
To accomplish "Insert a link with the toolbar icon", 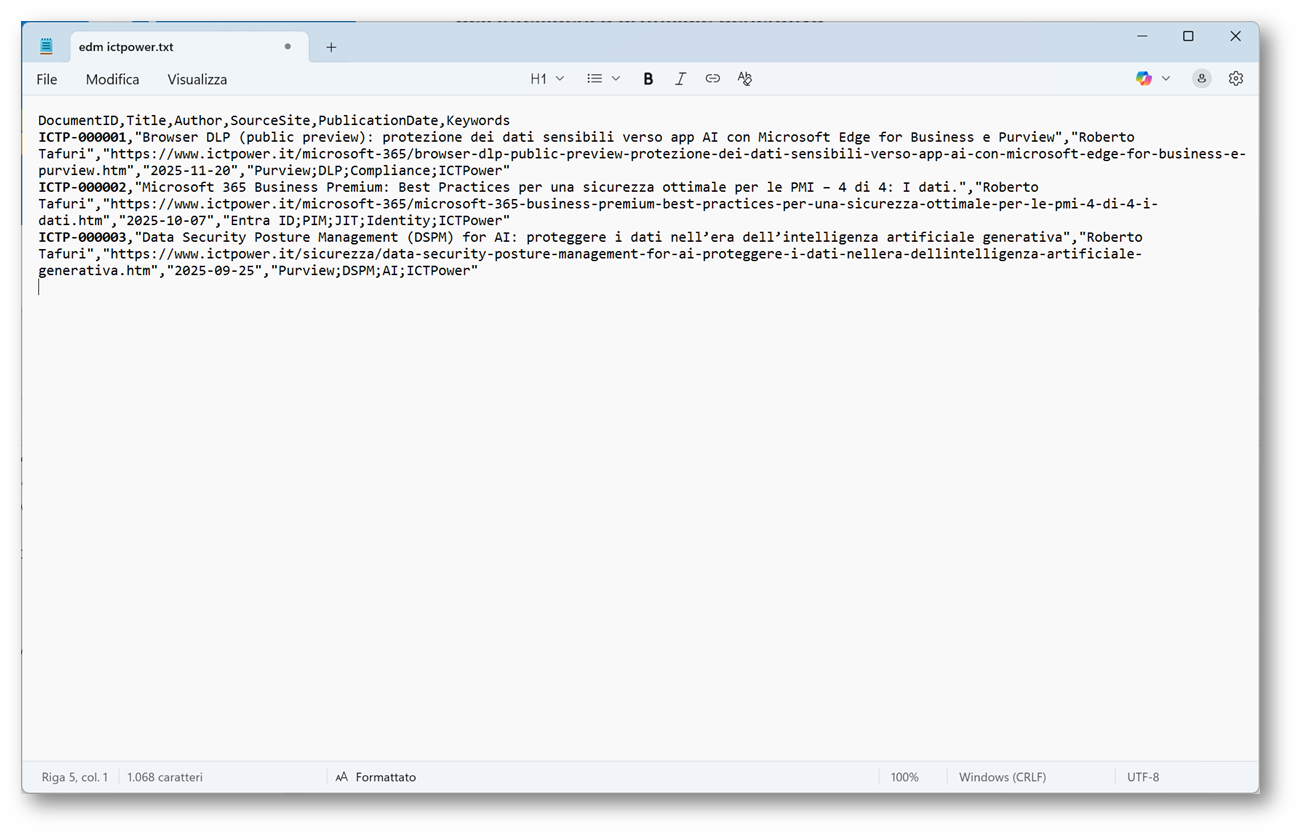I will 712,79.
